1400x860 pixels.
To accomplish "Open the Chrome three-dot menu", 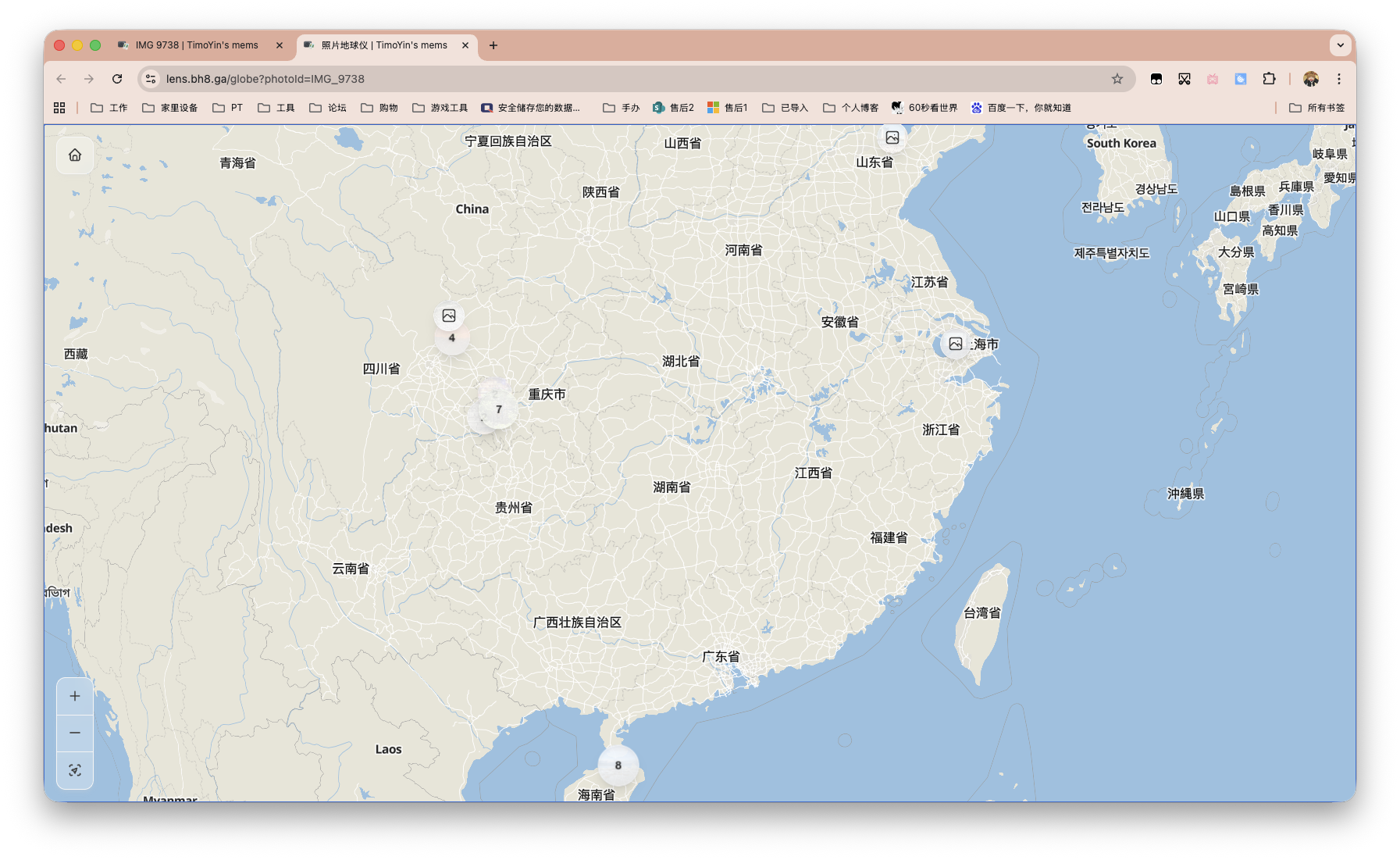I will click(1339, 79).
